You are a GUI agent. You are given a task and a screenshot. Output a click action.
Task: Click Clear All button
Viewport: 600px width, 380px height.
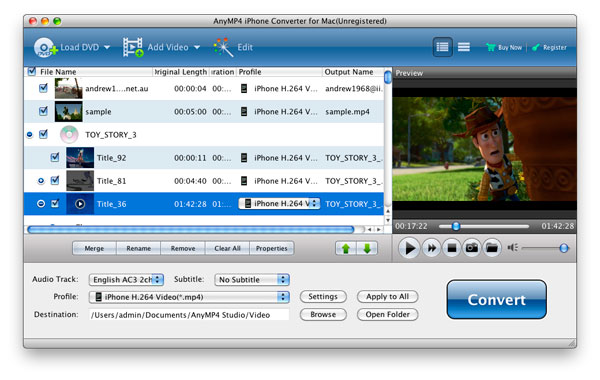point(227,248)
